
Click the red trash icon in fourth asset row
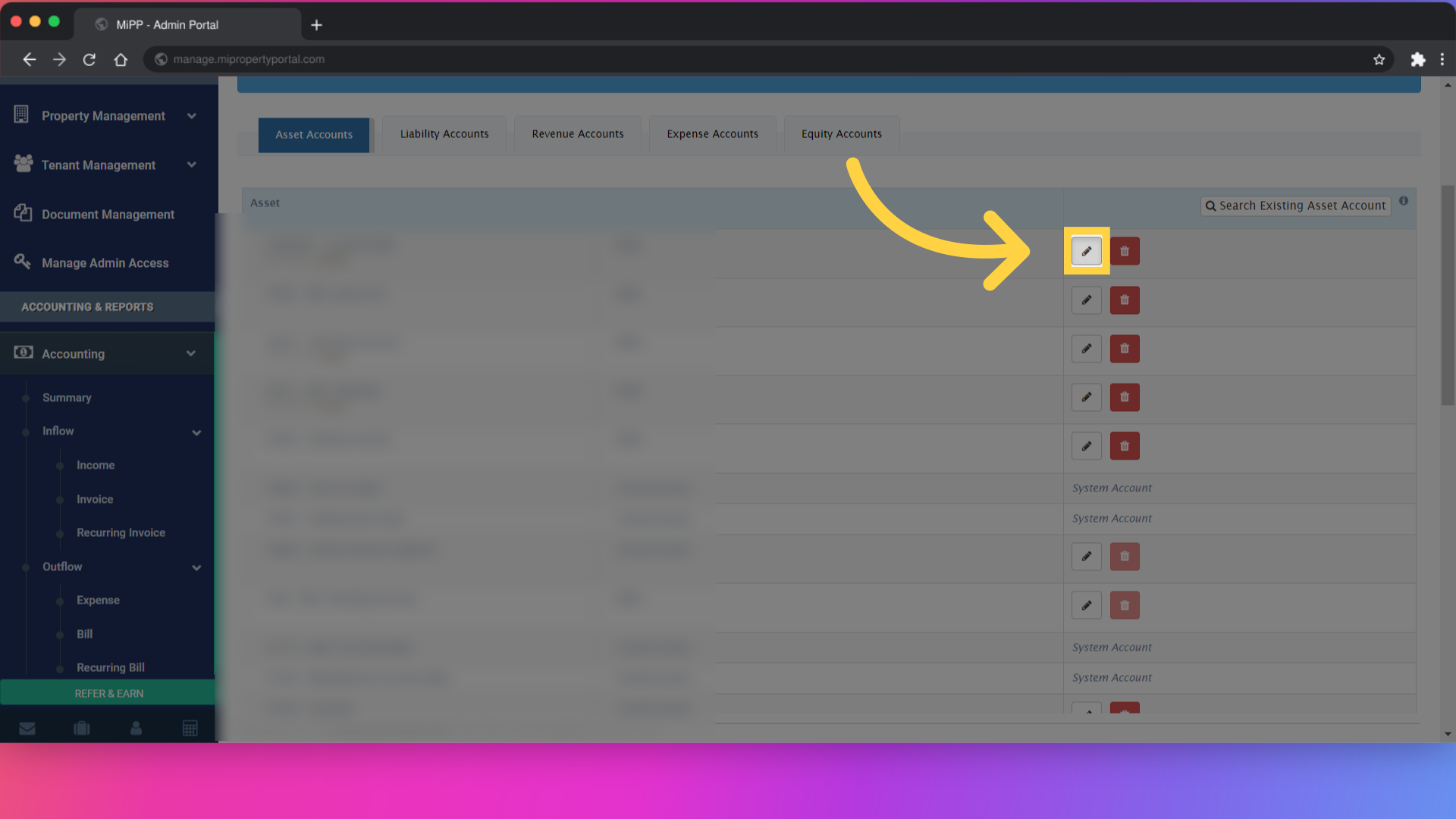coord(1125,397)
